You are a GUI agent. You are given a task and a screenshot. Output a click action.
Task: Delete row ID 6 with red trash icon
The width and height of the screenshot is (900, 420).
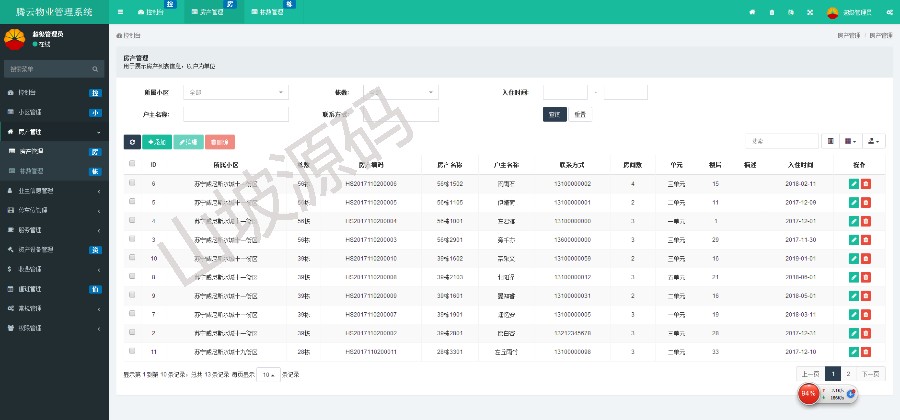tap(866, 184)
